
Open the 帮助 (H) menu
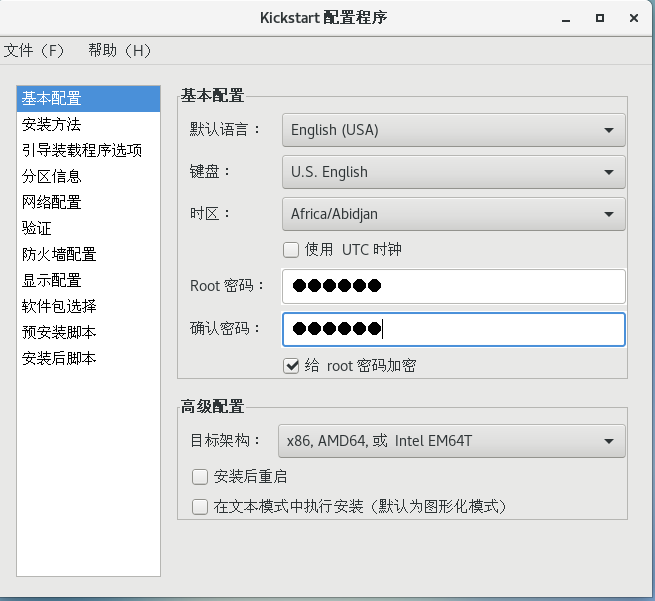point(119,51)
